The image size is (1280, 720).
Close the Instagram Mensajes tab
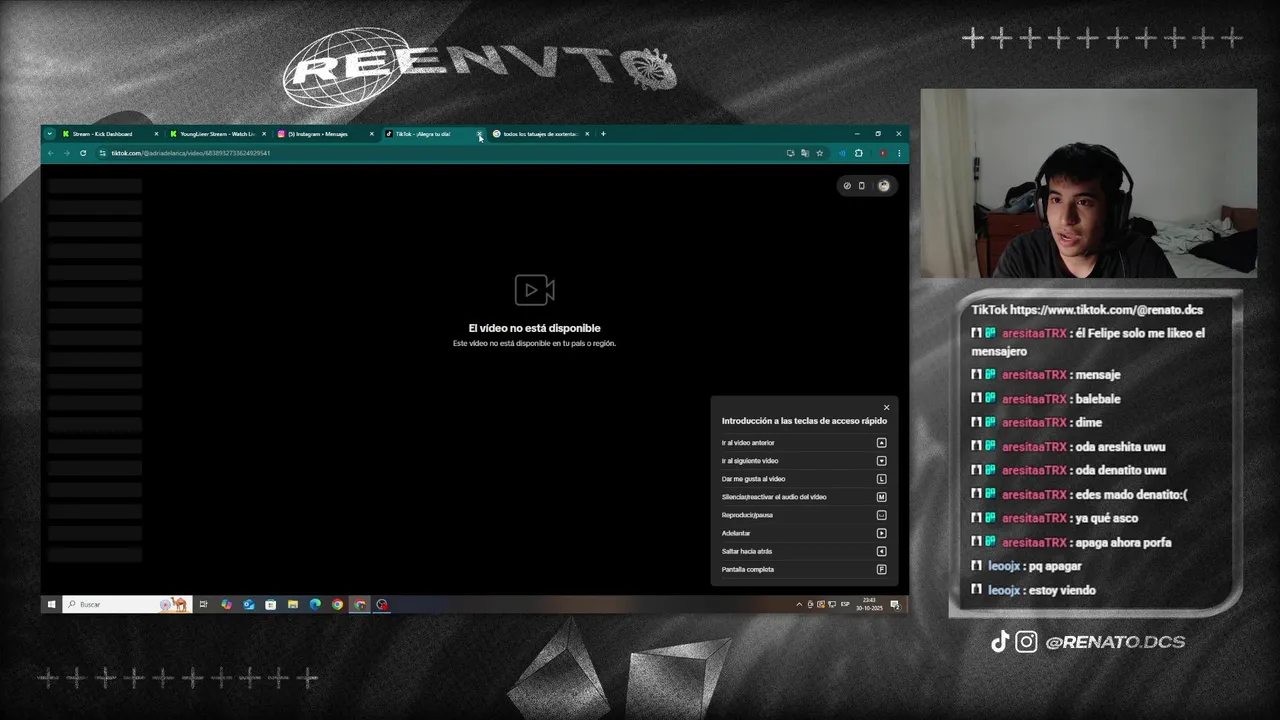pos(371,134)
